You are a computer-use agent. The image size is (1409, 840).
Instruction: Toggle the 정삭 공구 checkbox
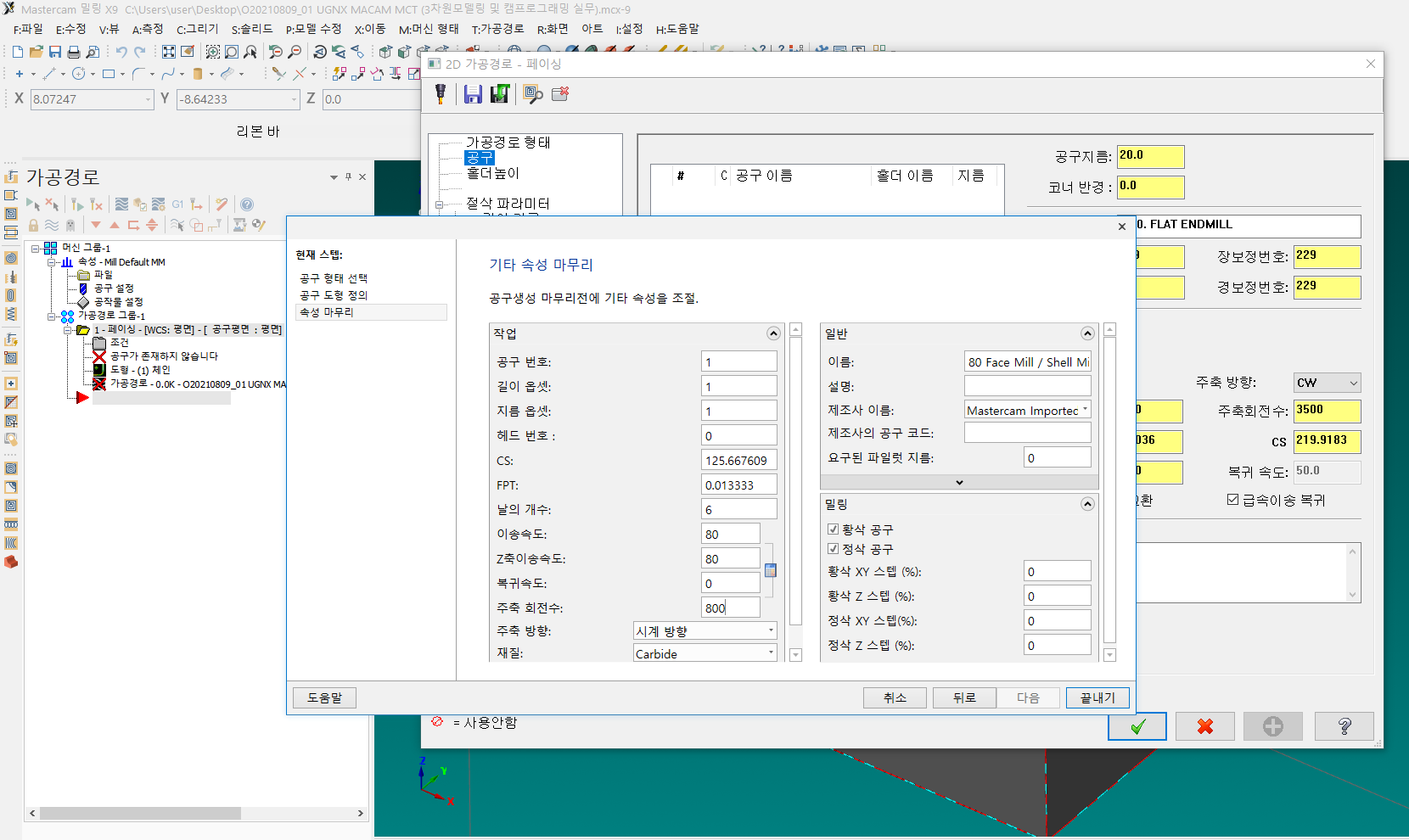pos(834,549)
